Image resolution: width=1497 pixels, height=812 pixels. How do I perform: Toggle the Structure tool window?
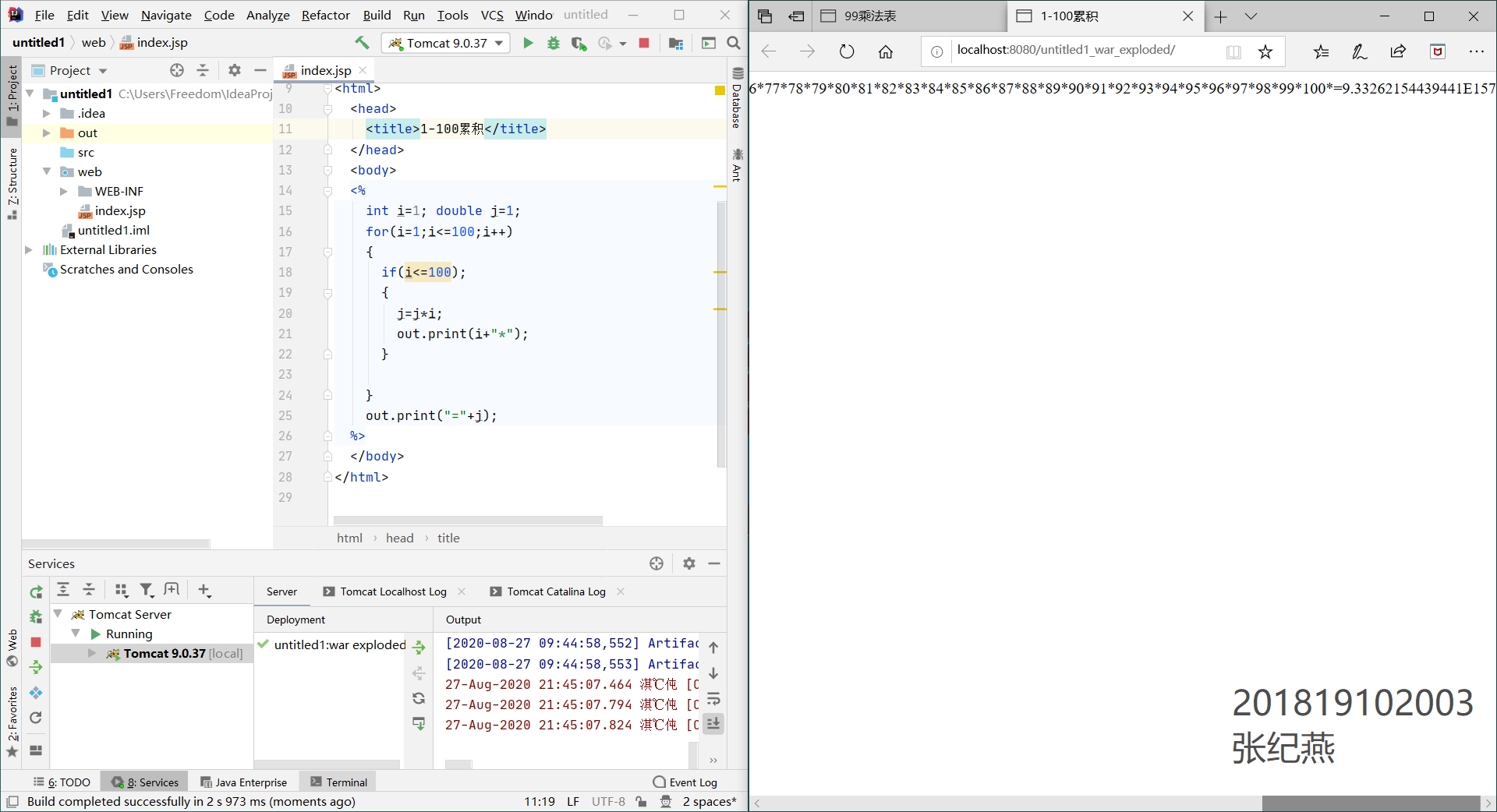[x=12, y=183]
